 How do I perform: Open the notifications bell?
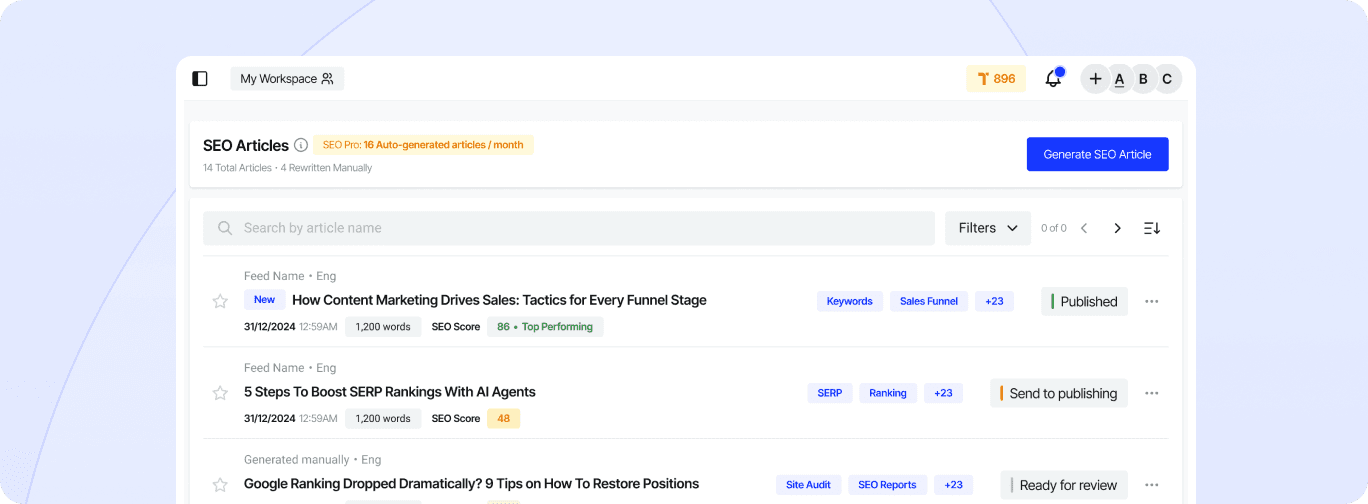(x=1053, y=78)
